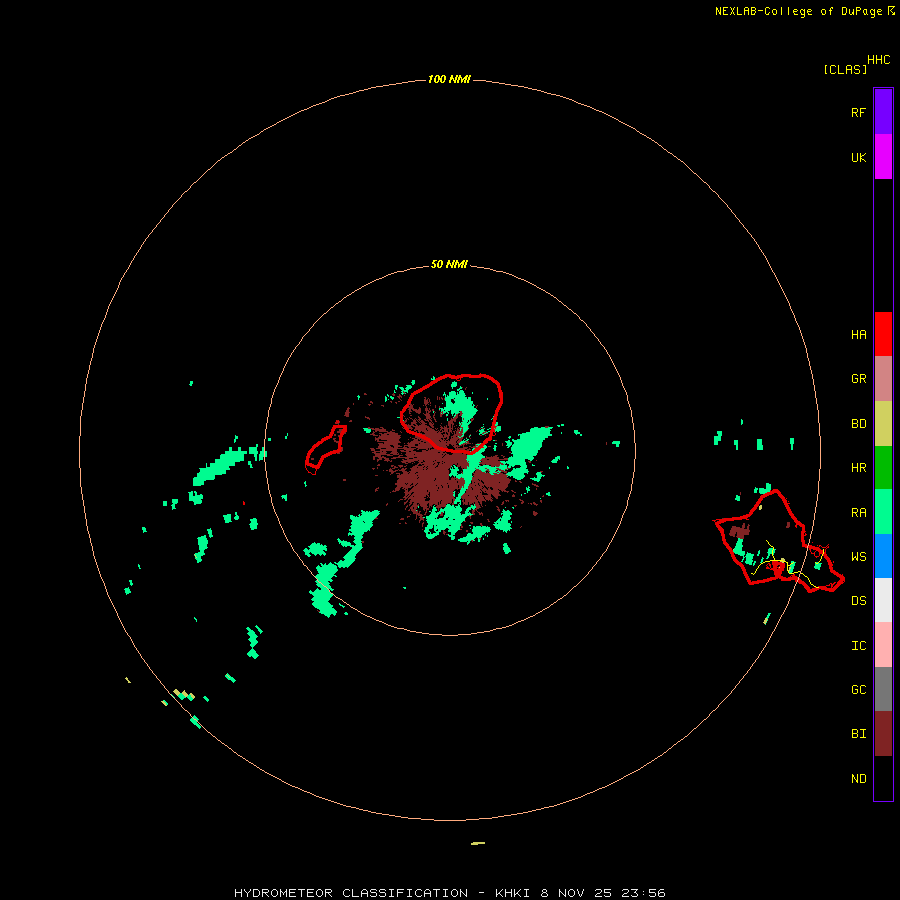Click the RF purple legend swatch
Image resolution: width=900 pixels, height=900 pixels.
tap(883, 112)
